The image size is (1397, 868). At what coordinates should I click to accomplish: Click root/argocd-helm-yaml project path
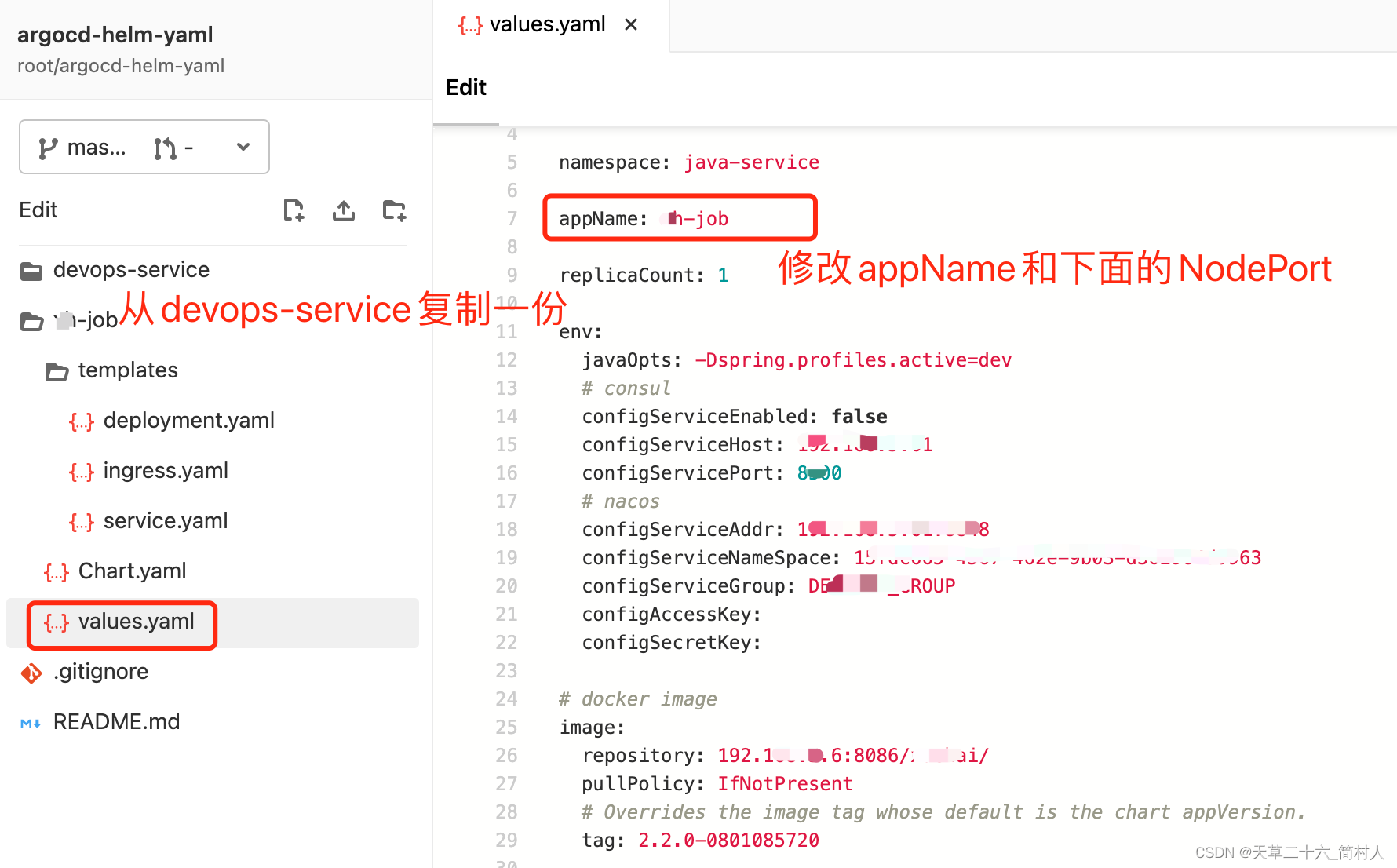coord(121,66)
